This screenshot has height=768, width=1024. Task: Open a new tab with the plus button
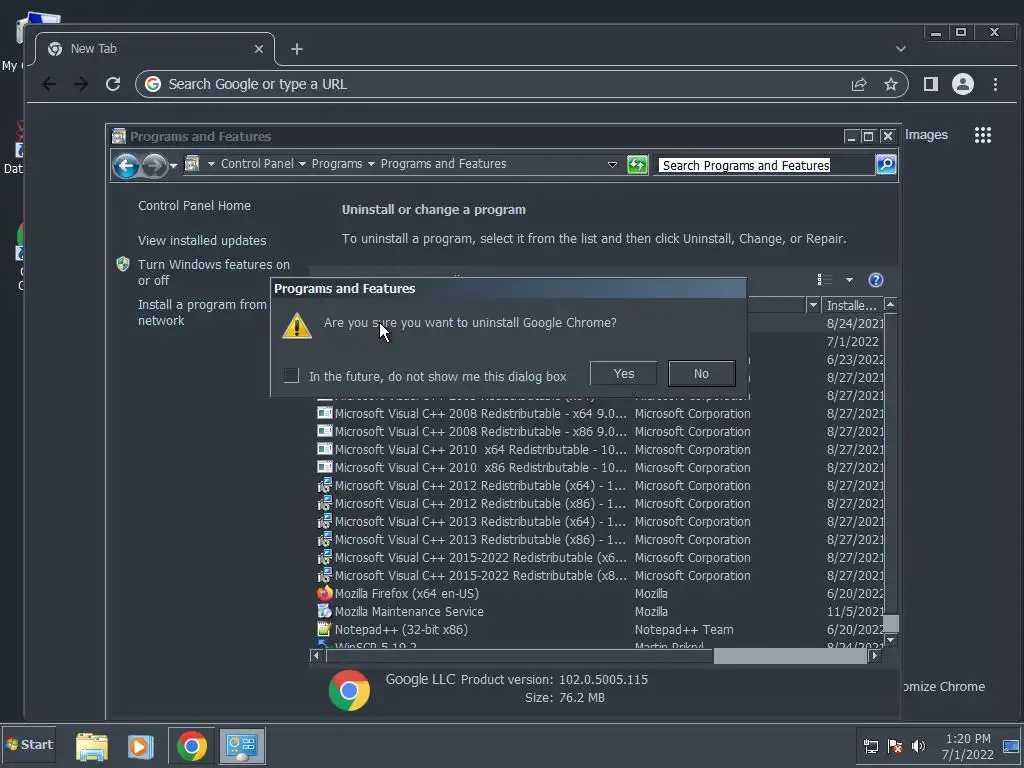coord(296,49)
